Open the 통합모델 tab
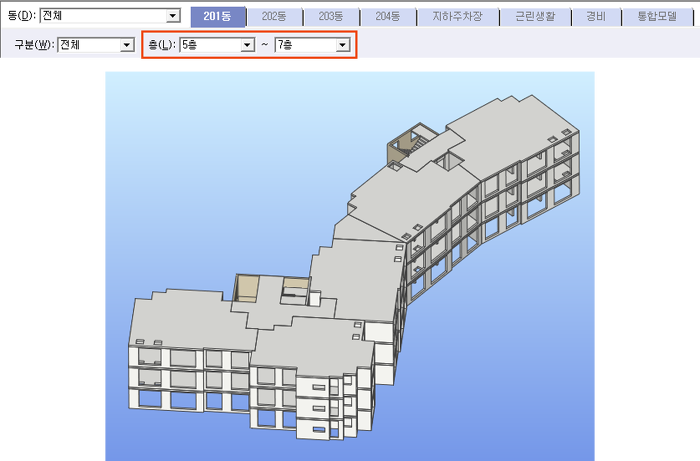Viewport: 700px width, 461px height. 657,17
